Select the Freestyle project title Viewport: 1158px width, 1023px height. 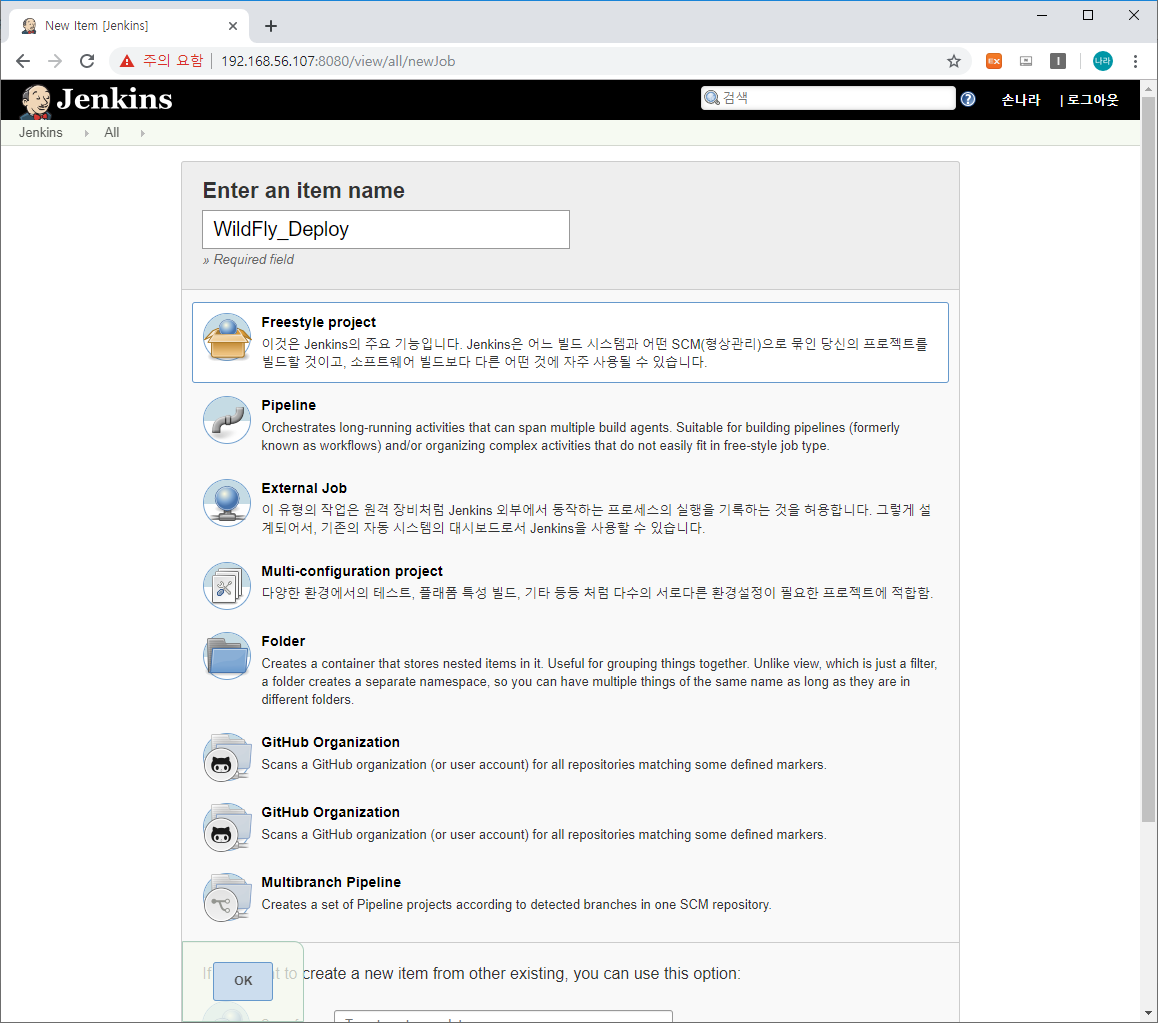point(318,322)
